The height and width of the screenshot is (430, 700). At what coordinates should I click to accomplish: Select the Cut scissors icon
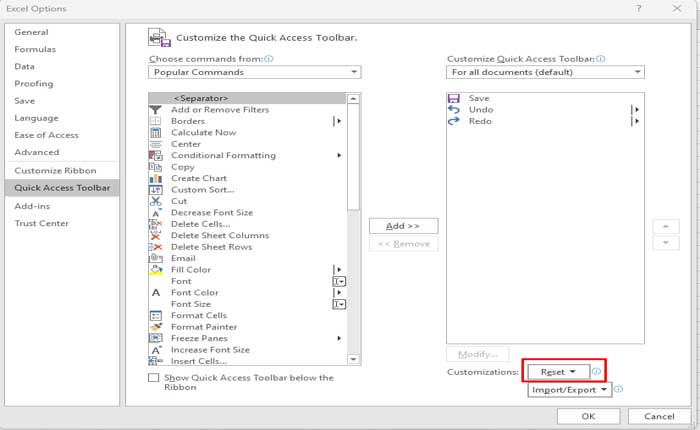[x=155, y=201]
